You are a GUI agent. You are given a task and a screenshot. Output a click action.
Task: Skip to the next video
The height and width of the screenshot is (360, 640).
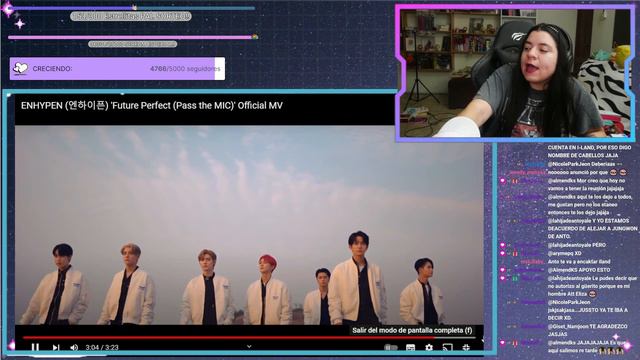(56, 347)
